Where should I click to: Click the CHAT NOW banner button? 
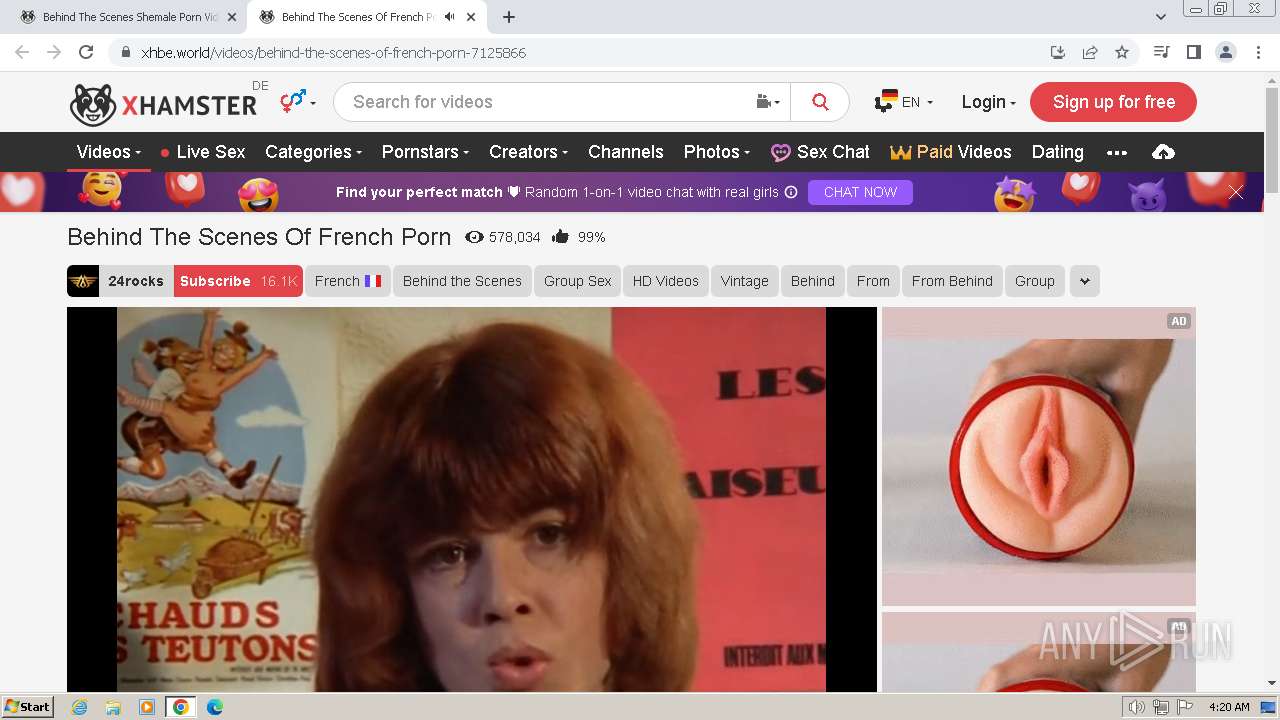(x=860, y=192)
